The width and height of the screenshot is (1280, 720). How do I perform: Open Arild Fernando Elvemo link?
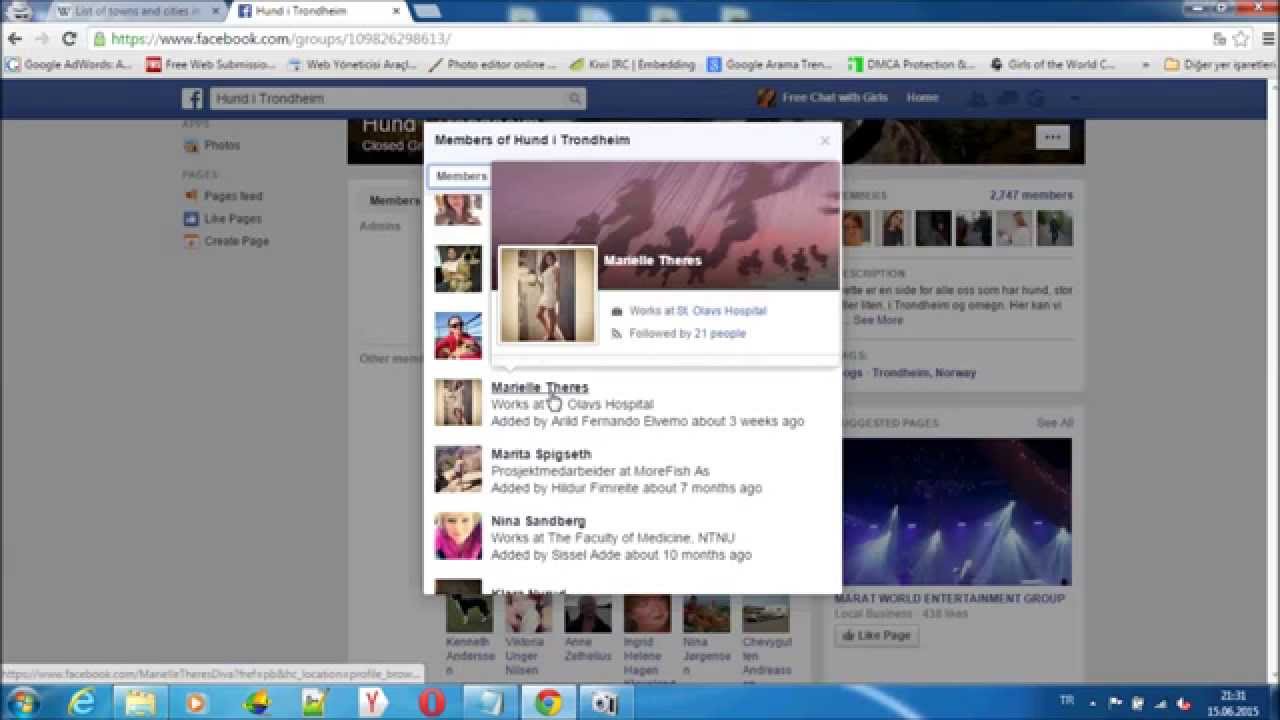click(x=619, y=421)
